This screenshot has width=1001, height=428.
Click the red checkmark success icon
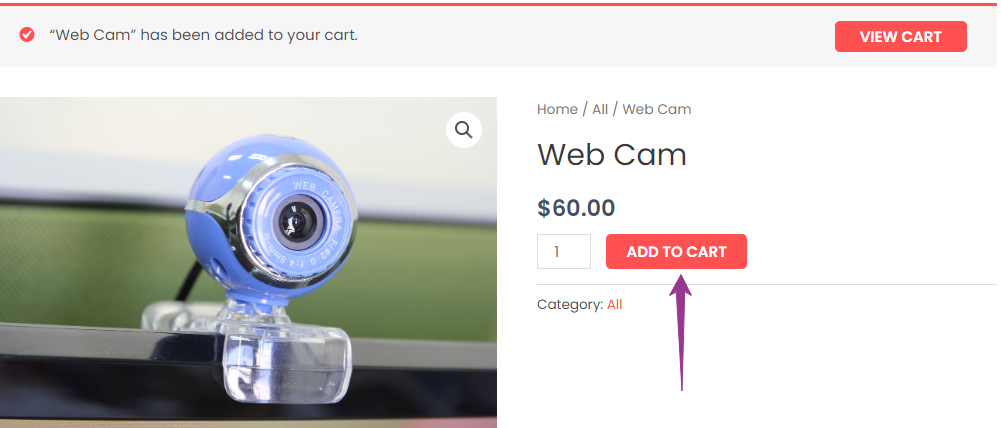pyautogui.click(x=27, y=34)
